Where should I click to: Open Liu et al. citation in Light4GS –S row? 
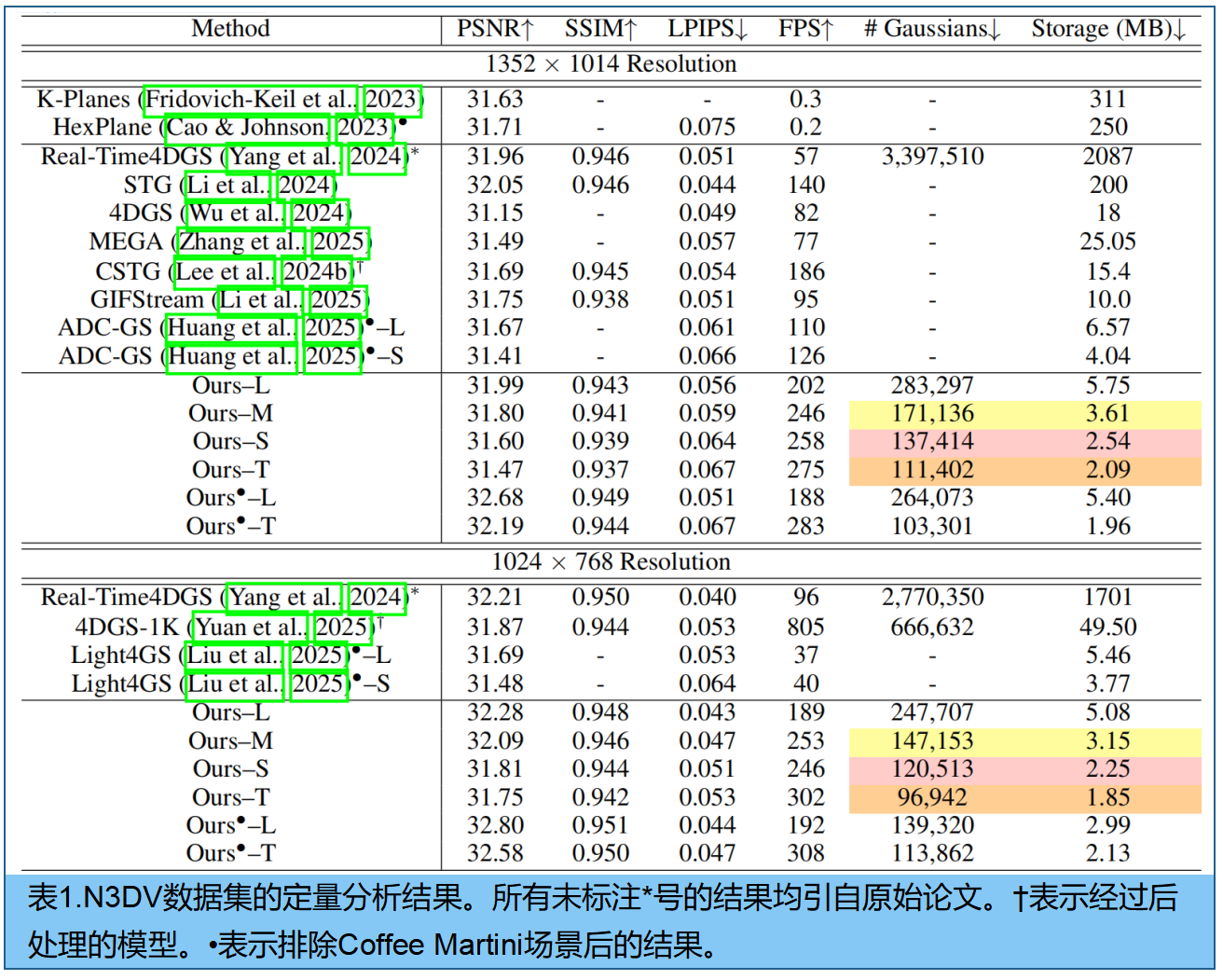coord(234,684)
